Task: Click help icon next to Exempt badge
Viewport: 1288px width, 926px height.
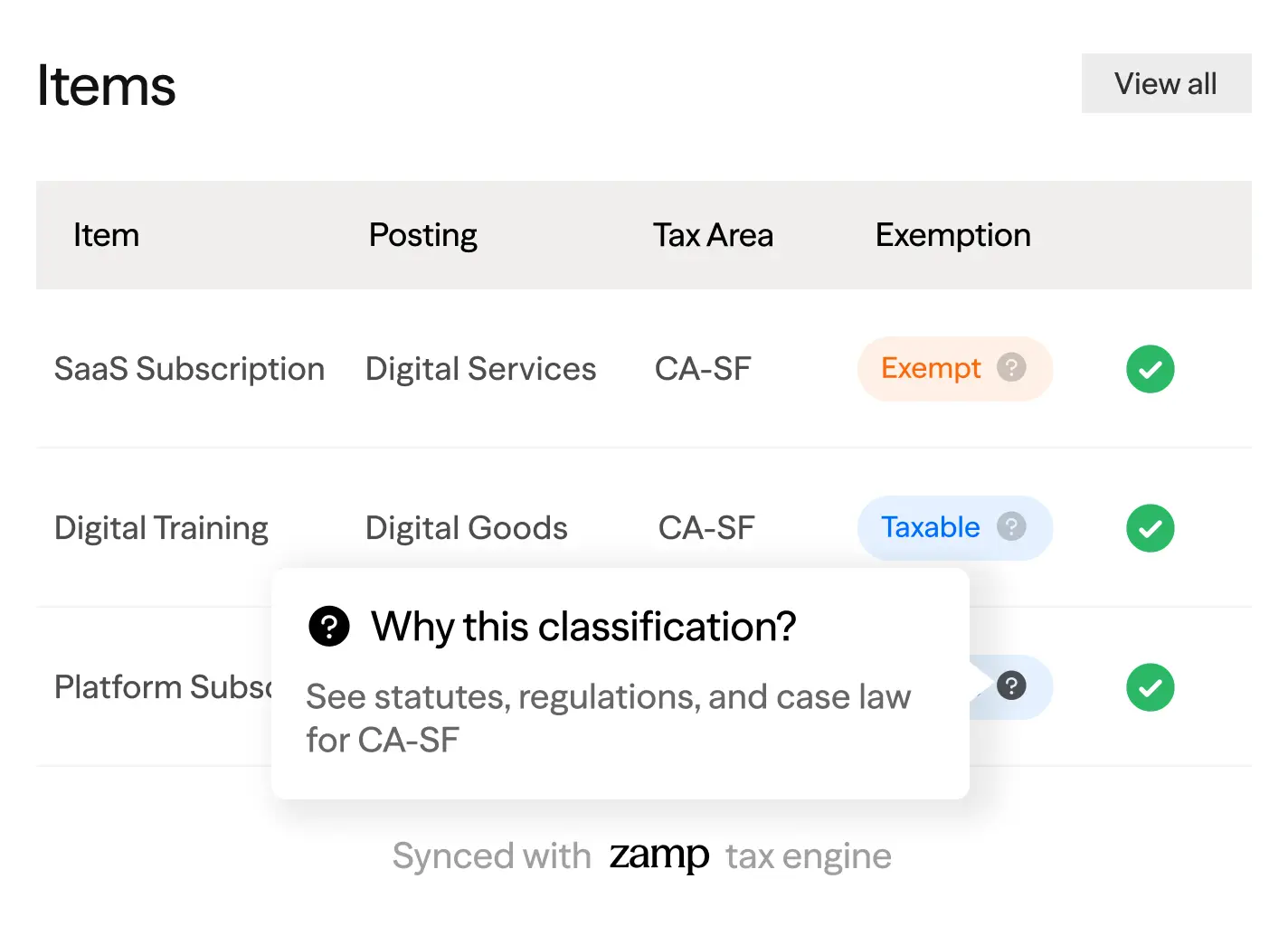Action: click(x=1011, y=367)
